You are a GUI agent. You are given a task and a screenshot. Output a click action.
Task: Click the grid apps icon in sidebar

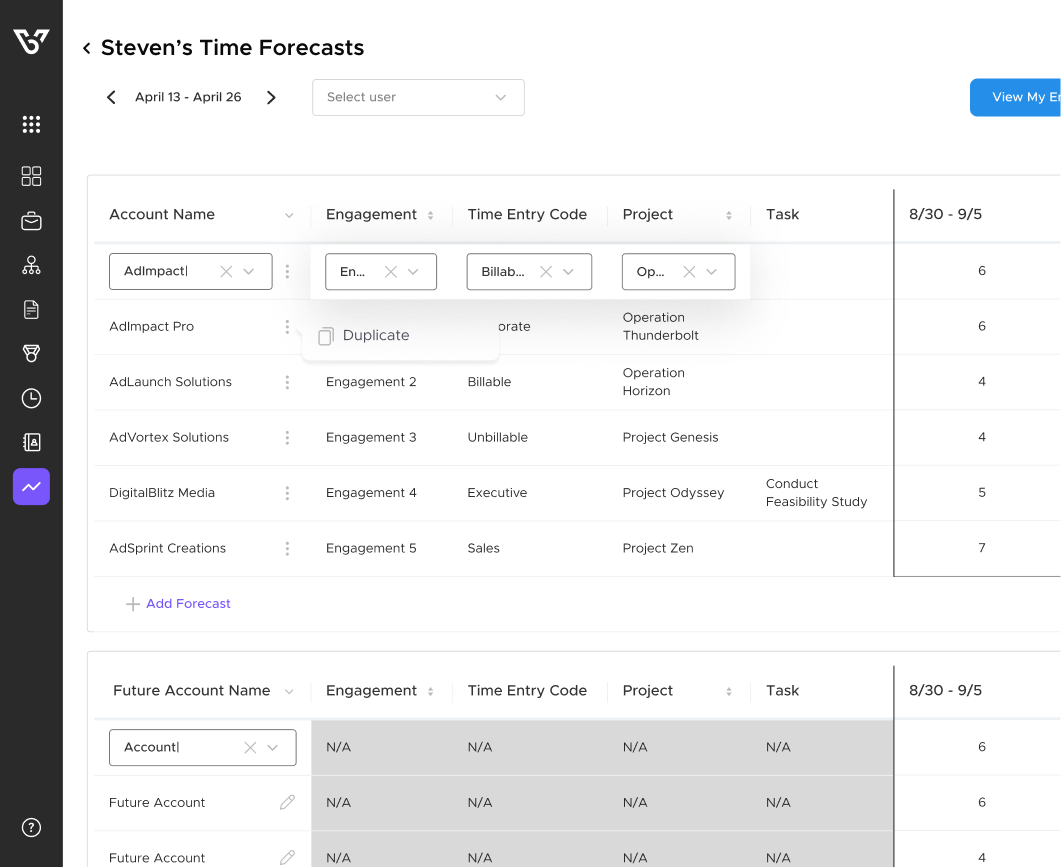(31, 124)
